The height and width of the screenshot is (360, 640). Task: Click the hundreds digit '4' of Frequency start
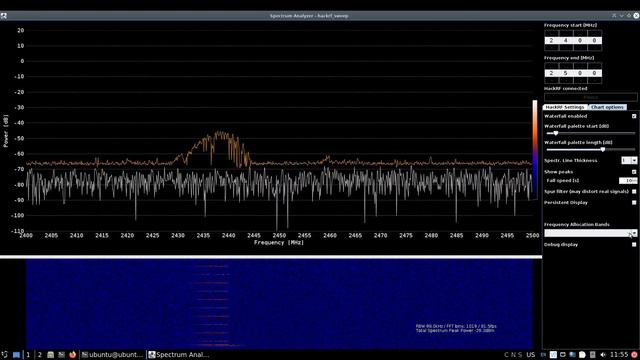(x=566, y=40)
